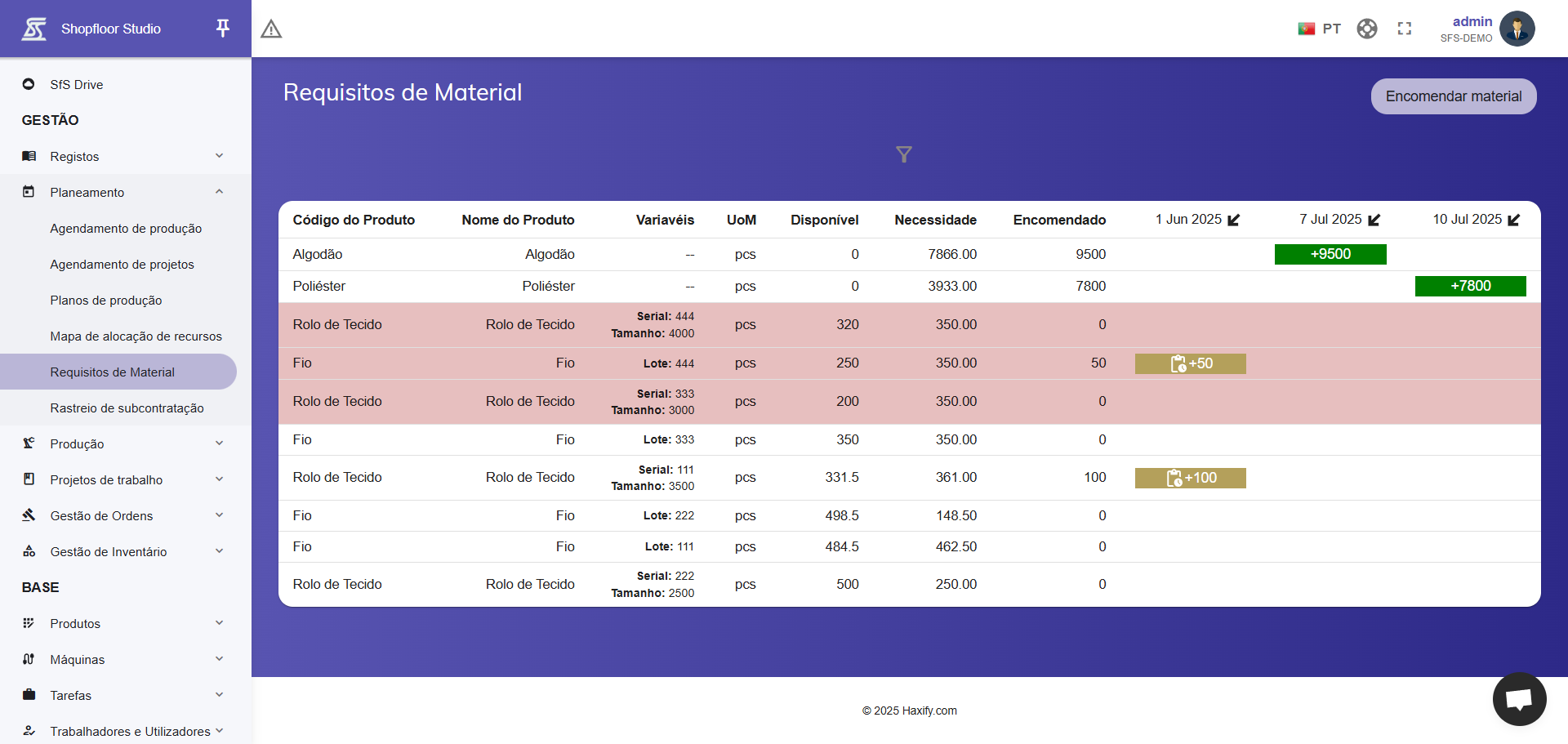Expand the Registos menu

(122, 156)
